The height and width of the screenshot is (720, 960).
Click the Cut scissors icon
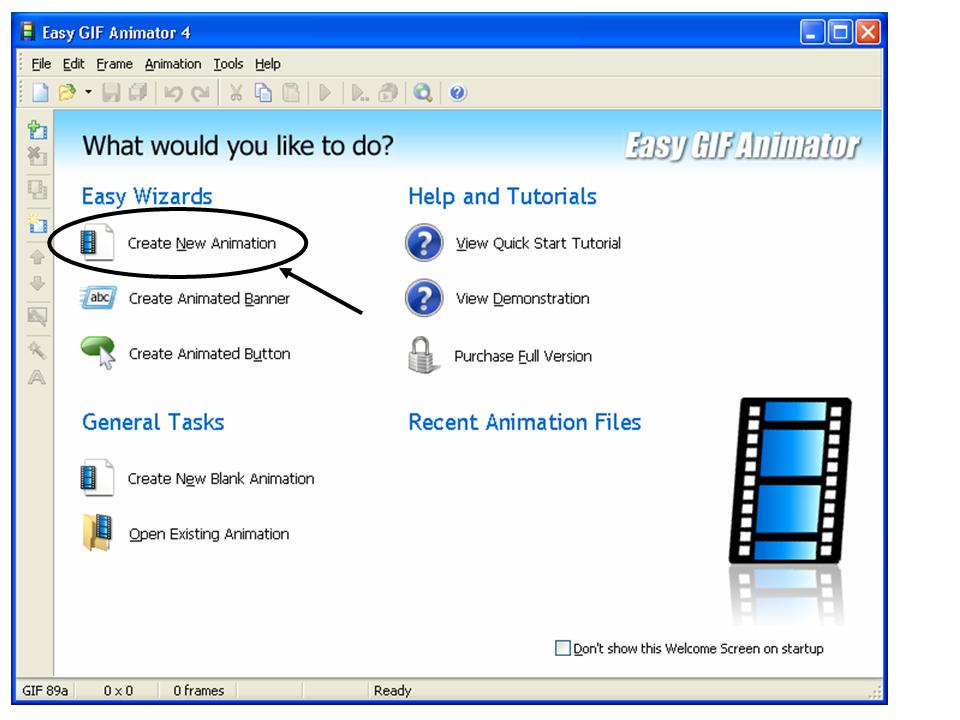[236, 93]
